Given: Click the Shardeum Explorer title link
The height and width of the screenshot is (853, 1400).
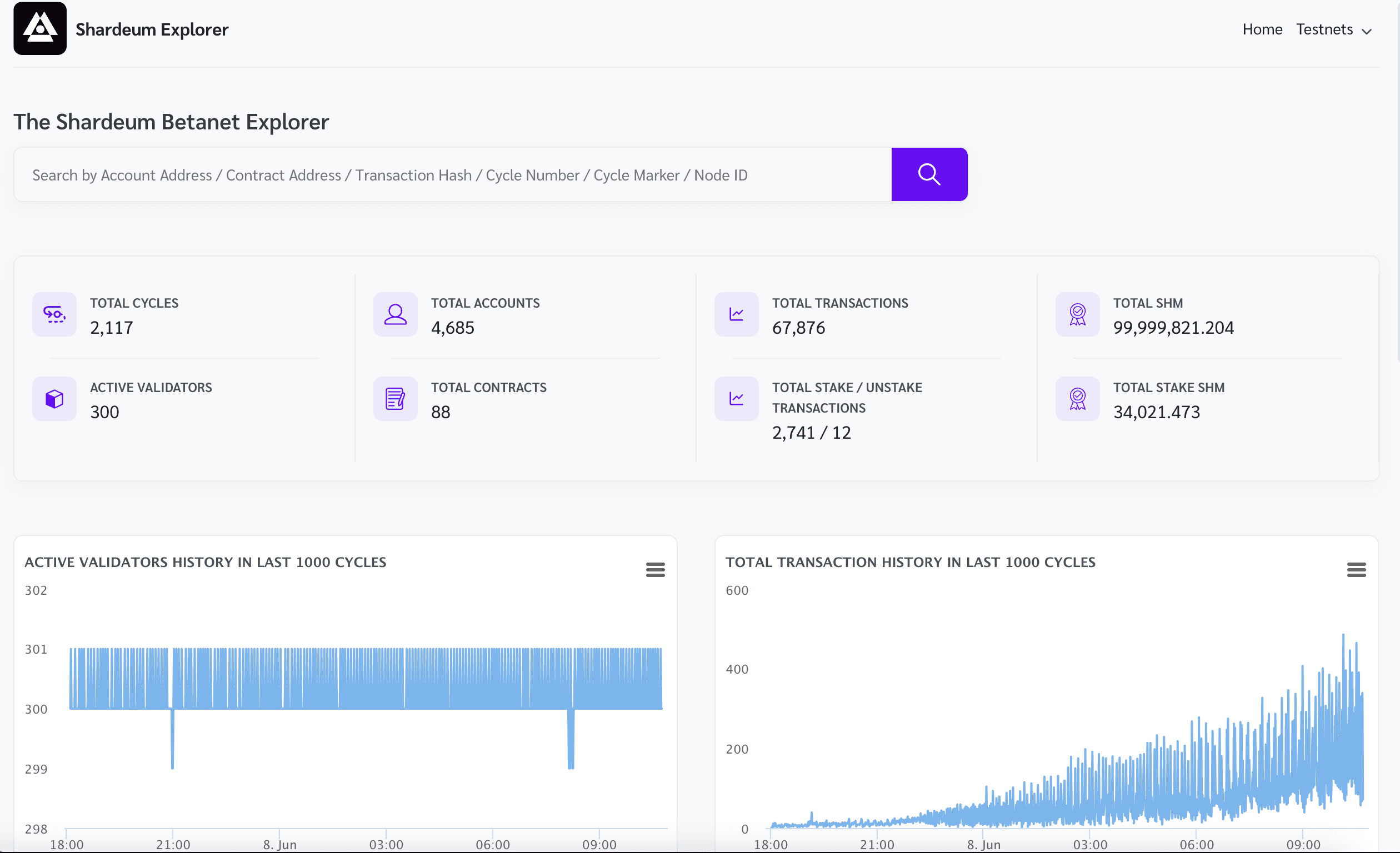Looking at the screenshot, I should (152, 29).
